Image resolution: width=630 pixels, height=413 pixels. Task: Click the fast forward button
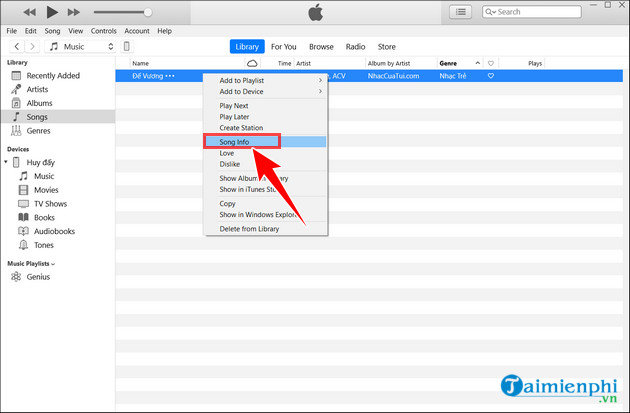coord(74,12)
